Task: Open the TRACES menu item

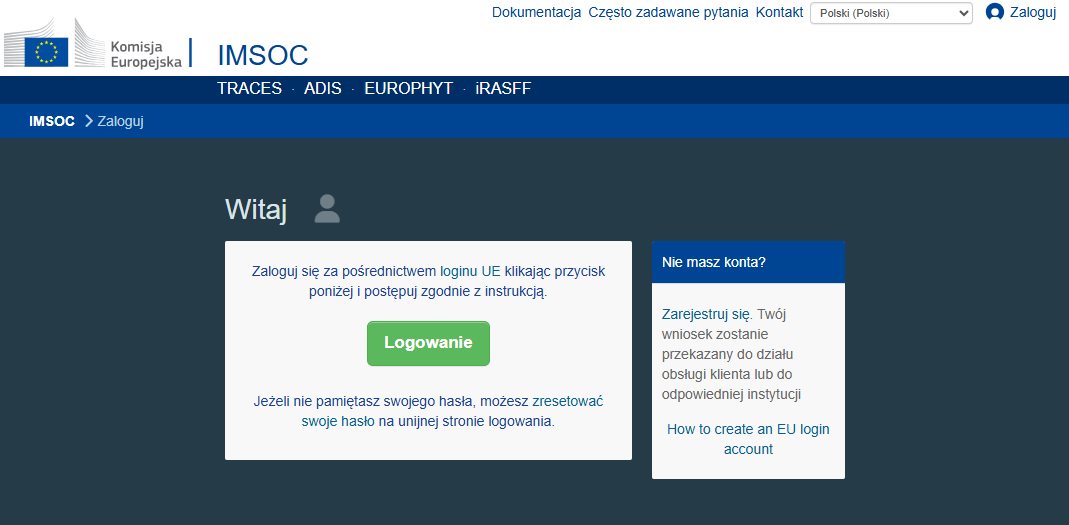Action: 250,89
